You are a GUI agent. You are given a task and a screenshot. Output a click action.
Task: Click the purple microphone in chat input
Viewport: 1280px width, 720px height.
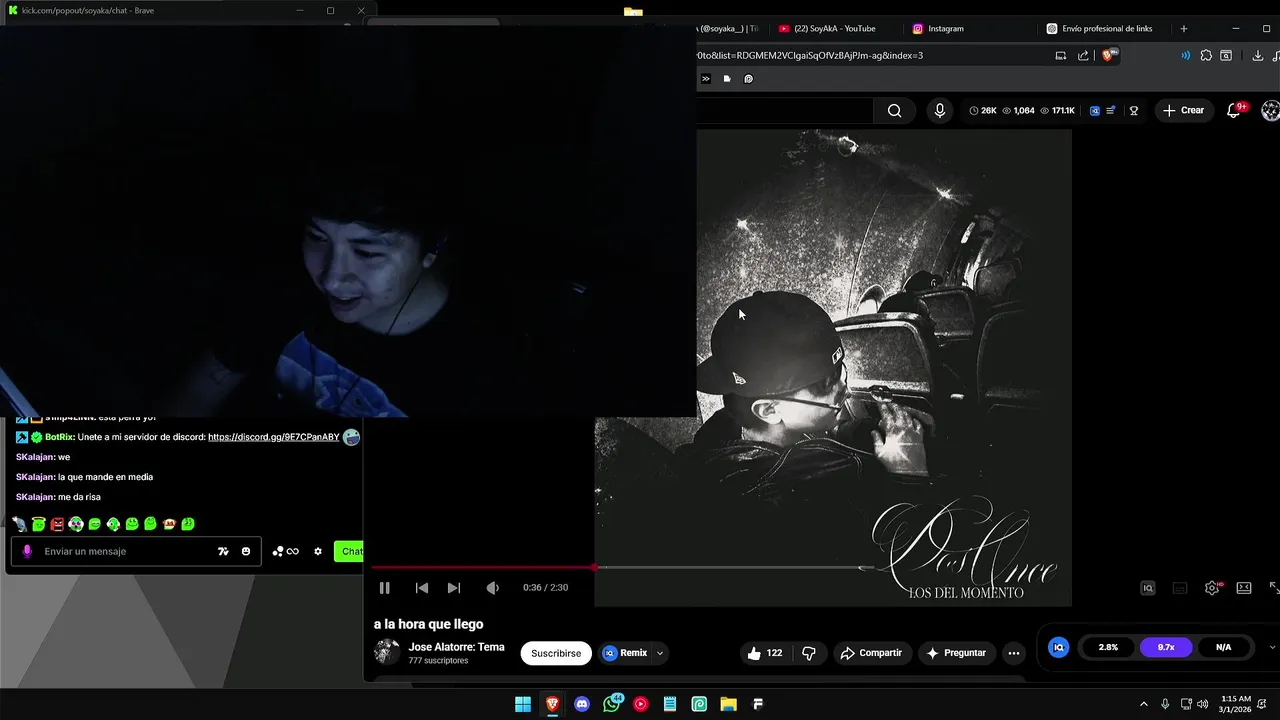click(x=27, y=551)
